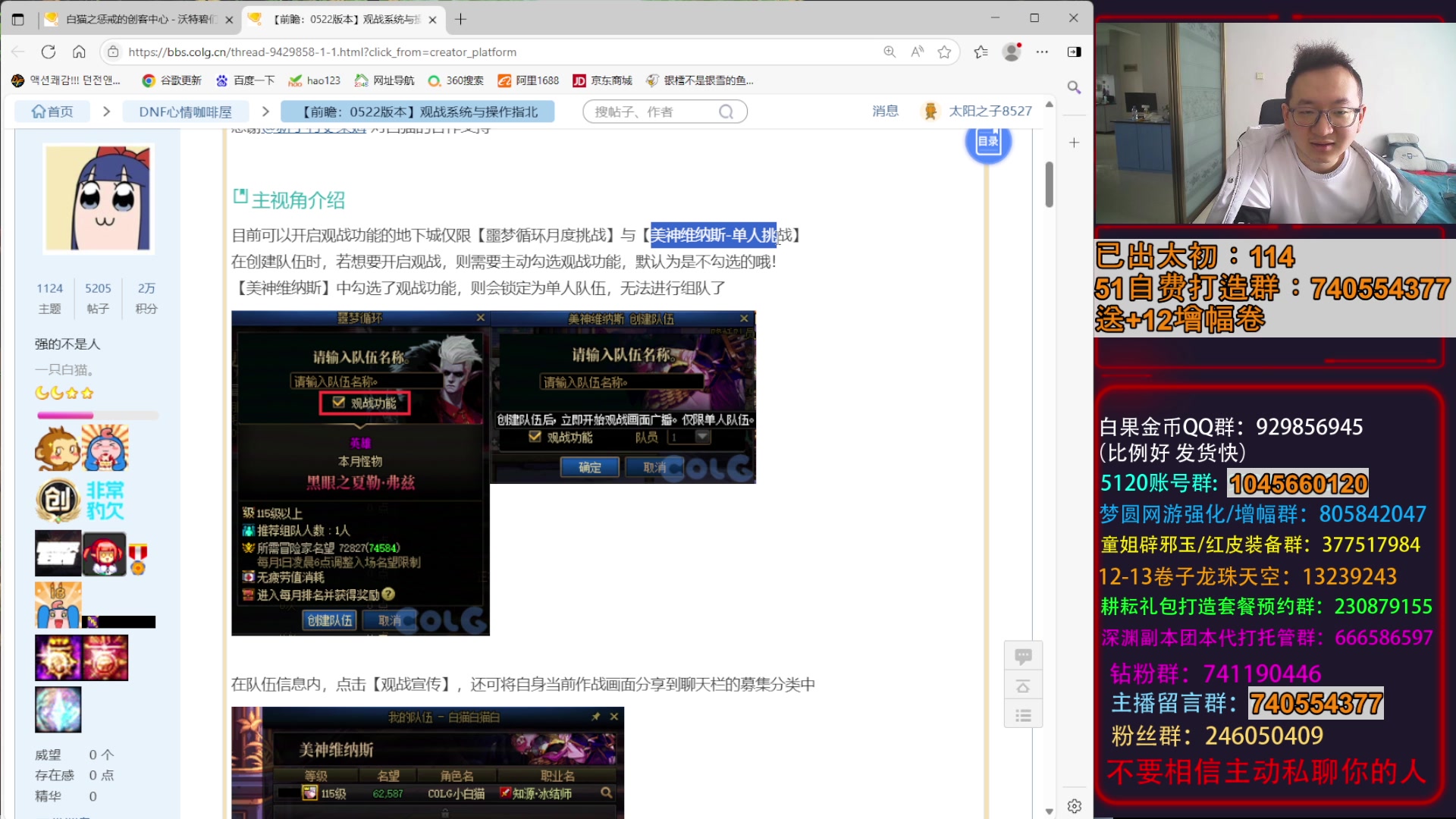Go to browser home page icon
1456x819 pixels.
point(79,52)
